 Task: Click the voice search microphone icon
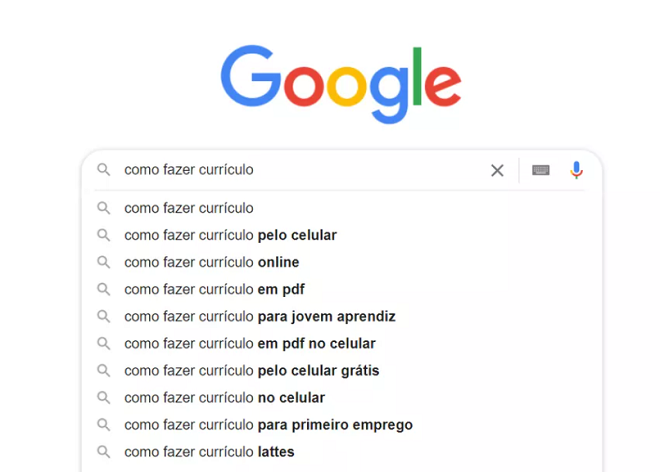tap(576, 170)
